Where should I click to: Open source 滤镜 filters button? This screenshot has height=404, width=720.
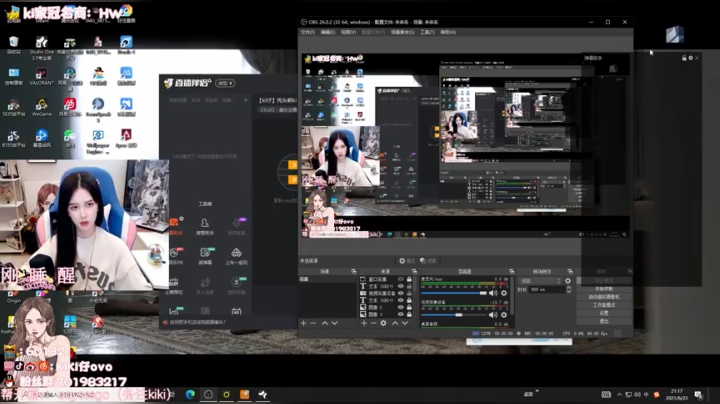pyautogui.click(x=428, y=261)
